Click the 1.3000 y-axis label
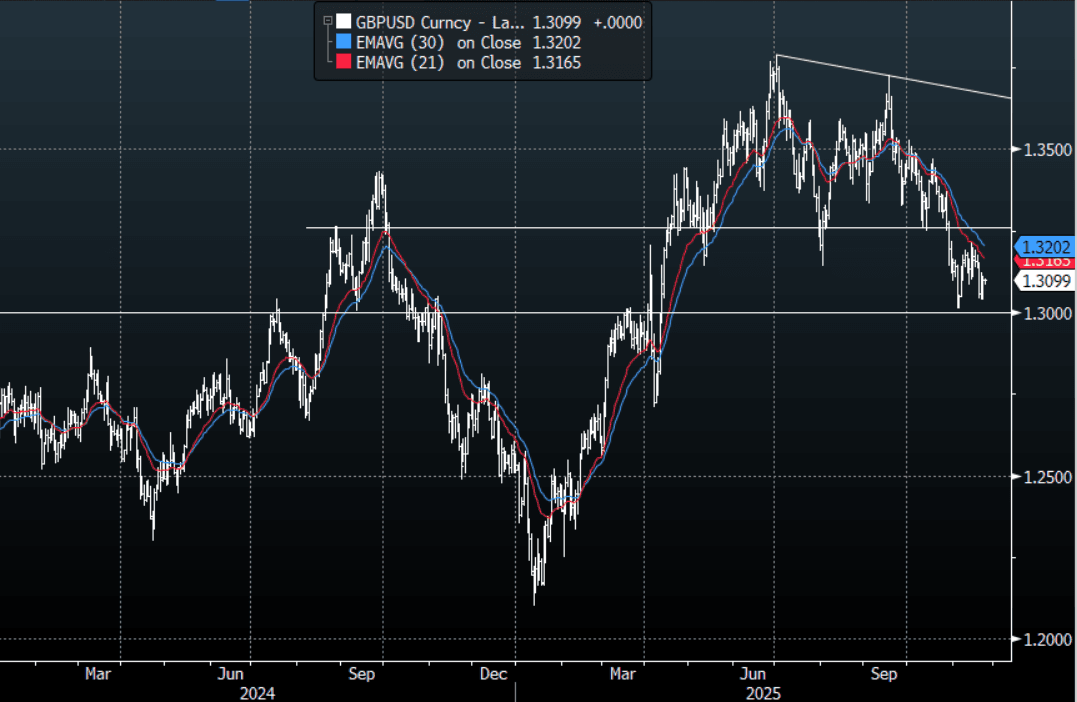 click(1047, 313)
